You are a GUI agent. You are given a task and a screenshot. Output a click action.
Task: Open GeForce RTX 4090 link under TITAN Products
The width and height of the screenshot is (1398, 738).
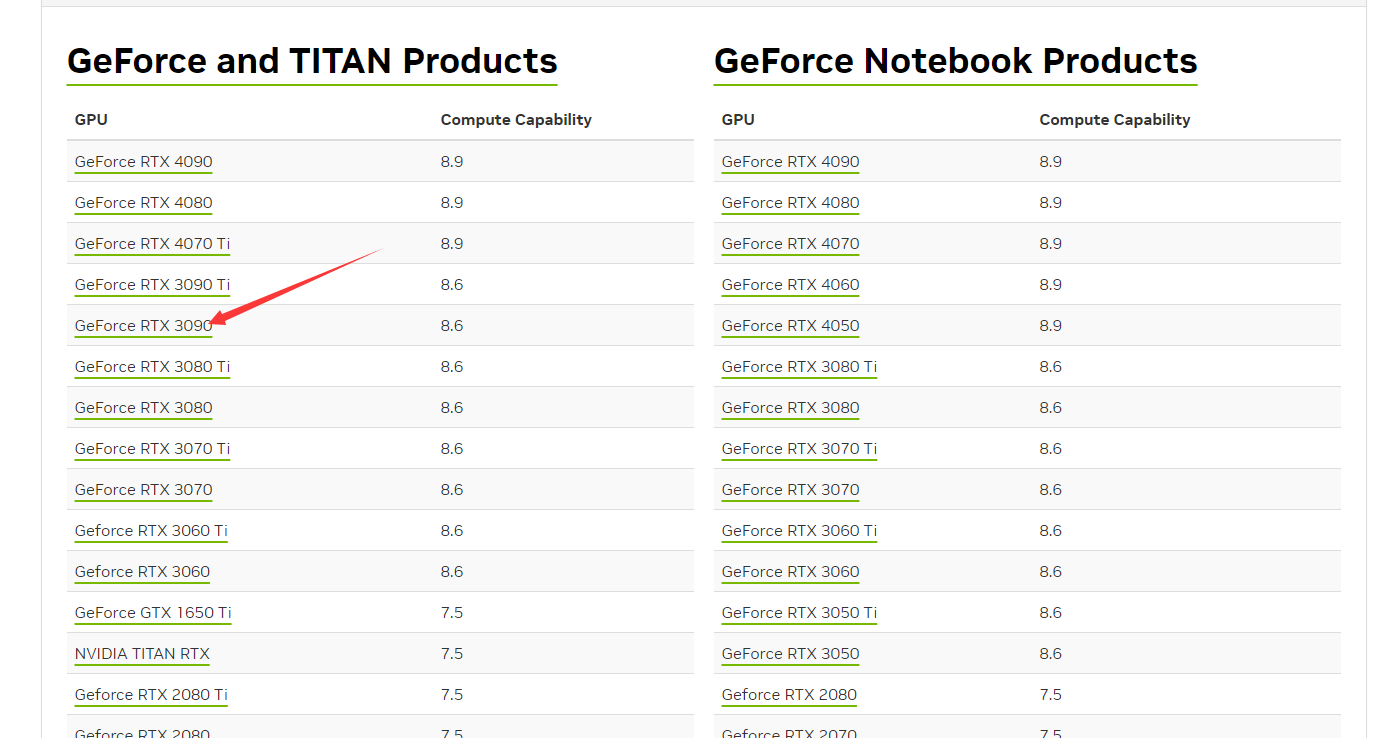coord(143,162)
